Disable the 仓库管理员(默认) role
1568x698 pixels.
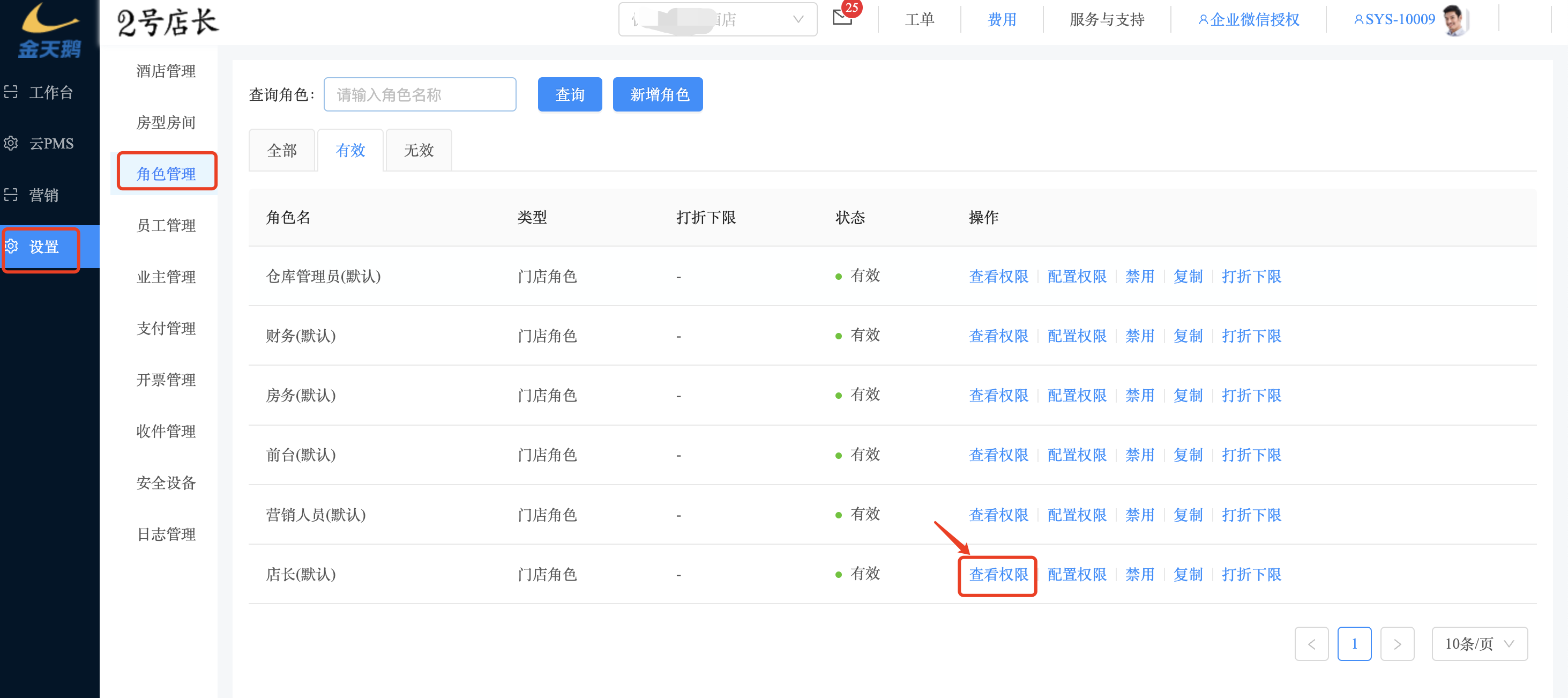tap(1140, 277)
